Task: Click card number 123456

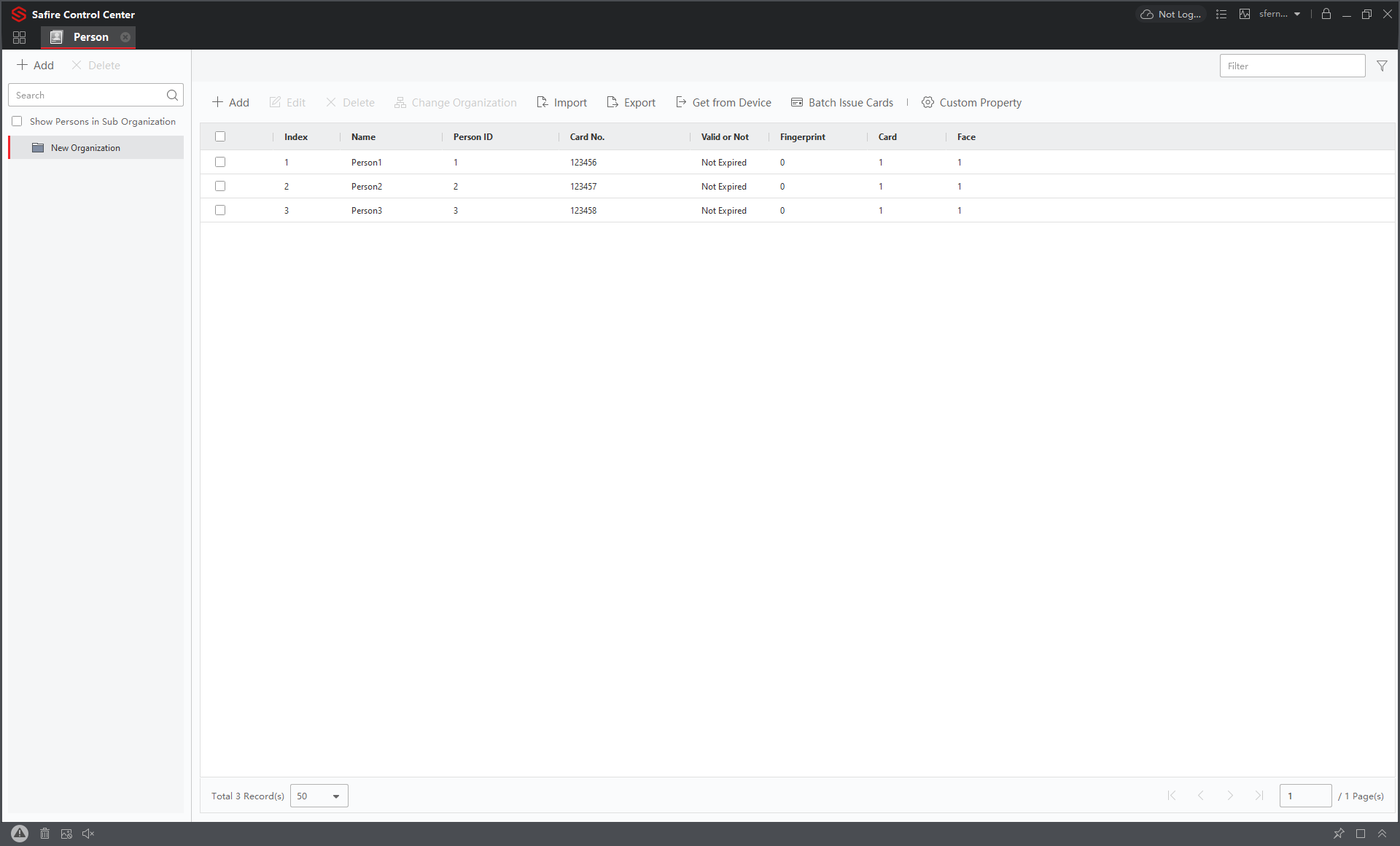Action: [x=583, y=162]
